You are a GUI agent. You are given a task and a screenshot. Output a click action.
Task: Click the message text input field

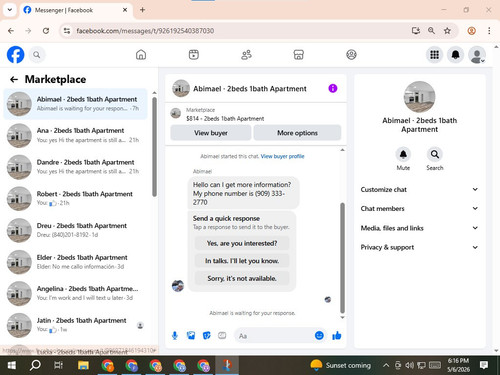point(274,336)
